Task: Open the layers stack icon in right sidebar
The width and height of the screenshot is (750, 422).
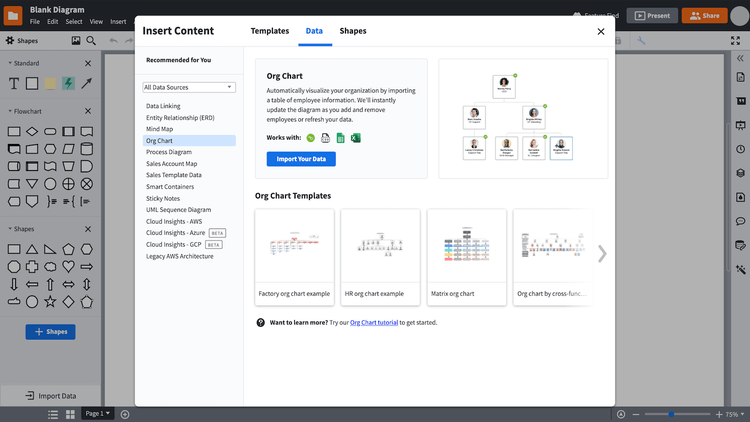Action: [x=740, y=173]
